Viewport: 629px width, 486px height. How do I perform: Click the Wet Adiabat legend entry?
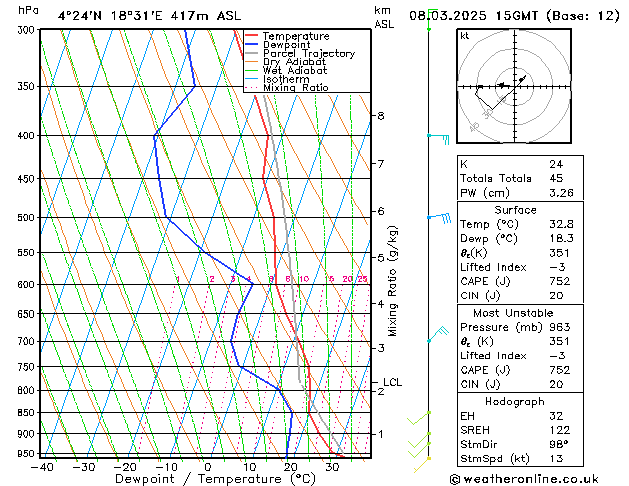(294, 71)
